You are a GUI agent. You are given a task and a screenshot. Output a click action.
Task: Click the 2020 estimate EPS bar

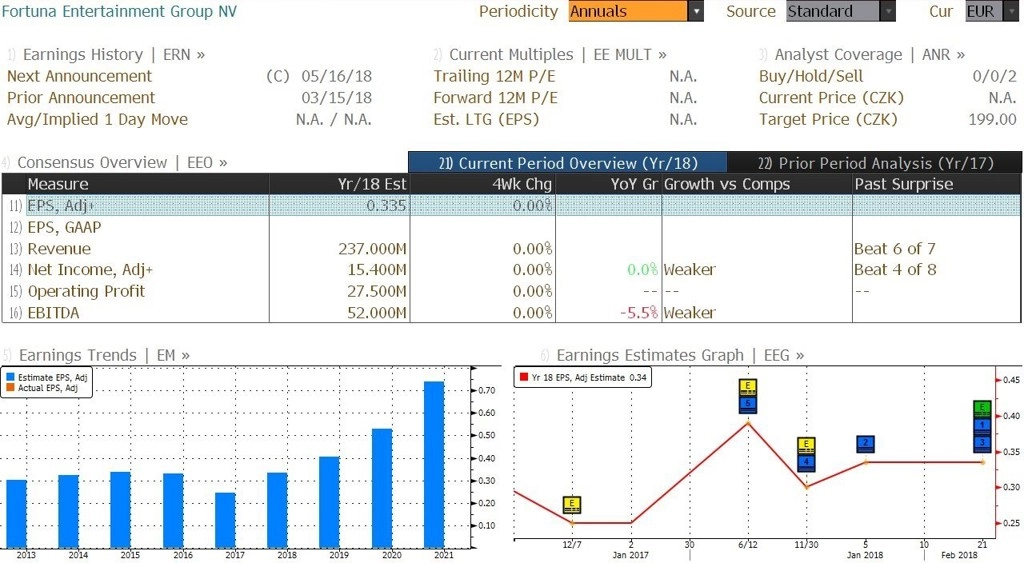pyautogui.click(x=382, y=488)
